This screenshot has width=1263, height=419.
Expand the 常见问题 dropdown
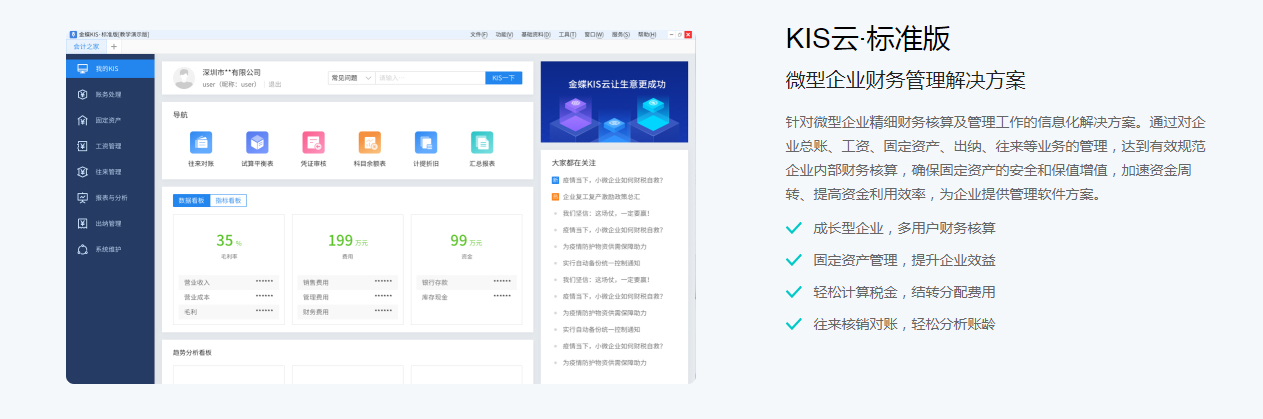click(x=351, y=77)
